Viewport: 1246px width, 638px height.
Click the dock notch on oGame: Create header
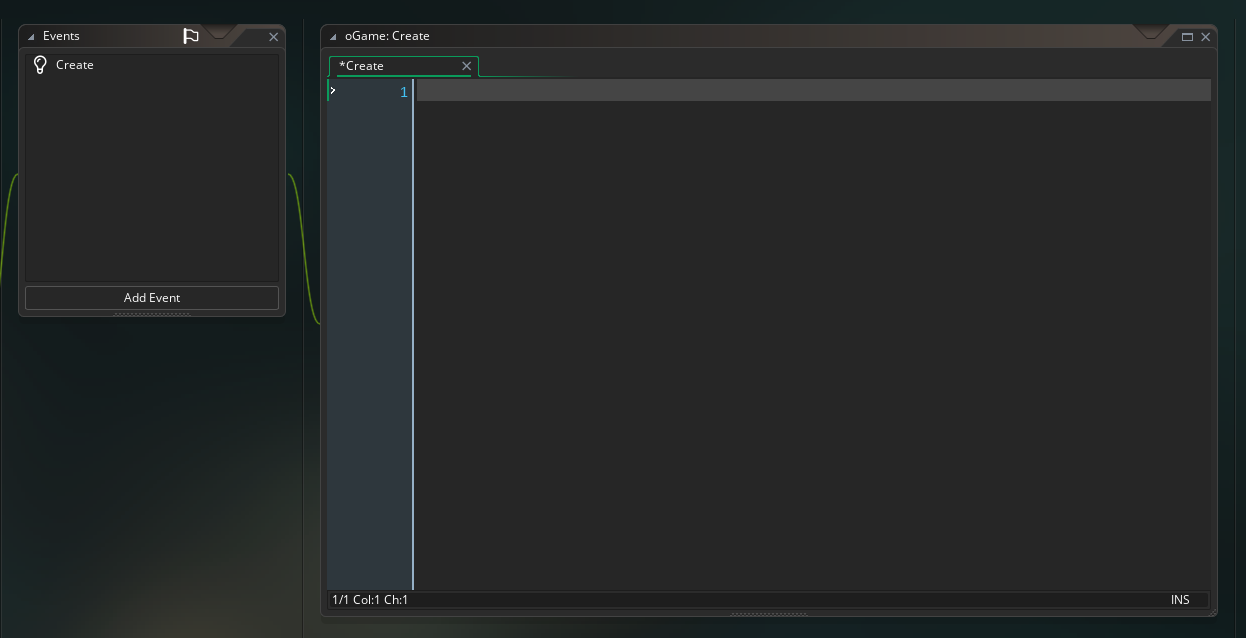tap(1151, 33)
